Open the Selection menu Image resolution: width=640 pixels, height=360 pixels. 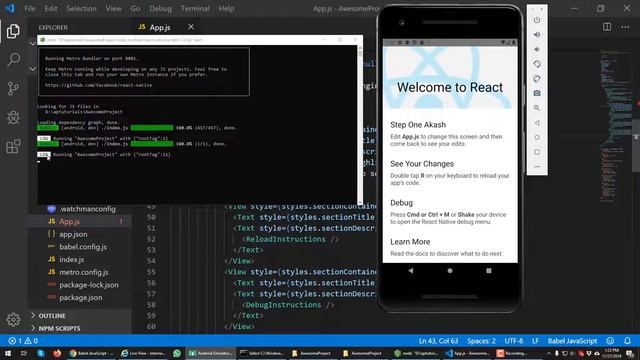pyautogui.click(x=81, y=9)
